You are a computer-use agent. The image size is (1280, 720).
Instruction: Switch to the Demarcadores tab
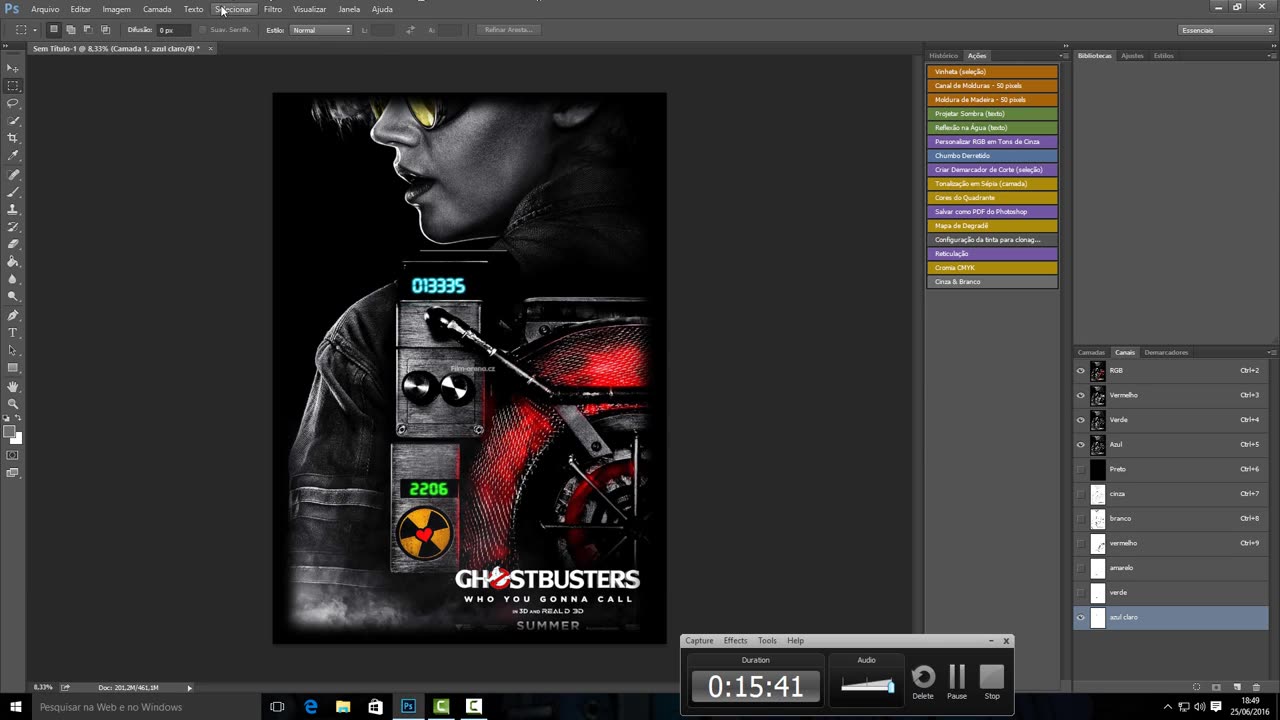1166,353
